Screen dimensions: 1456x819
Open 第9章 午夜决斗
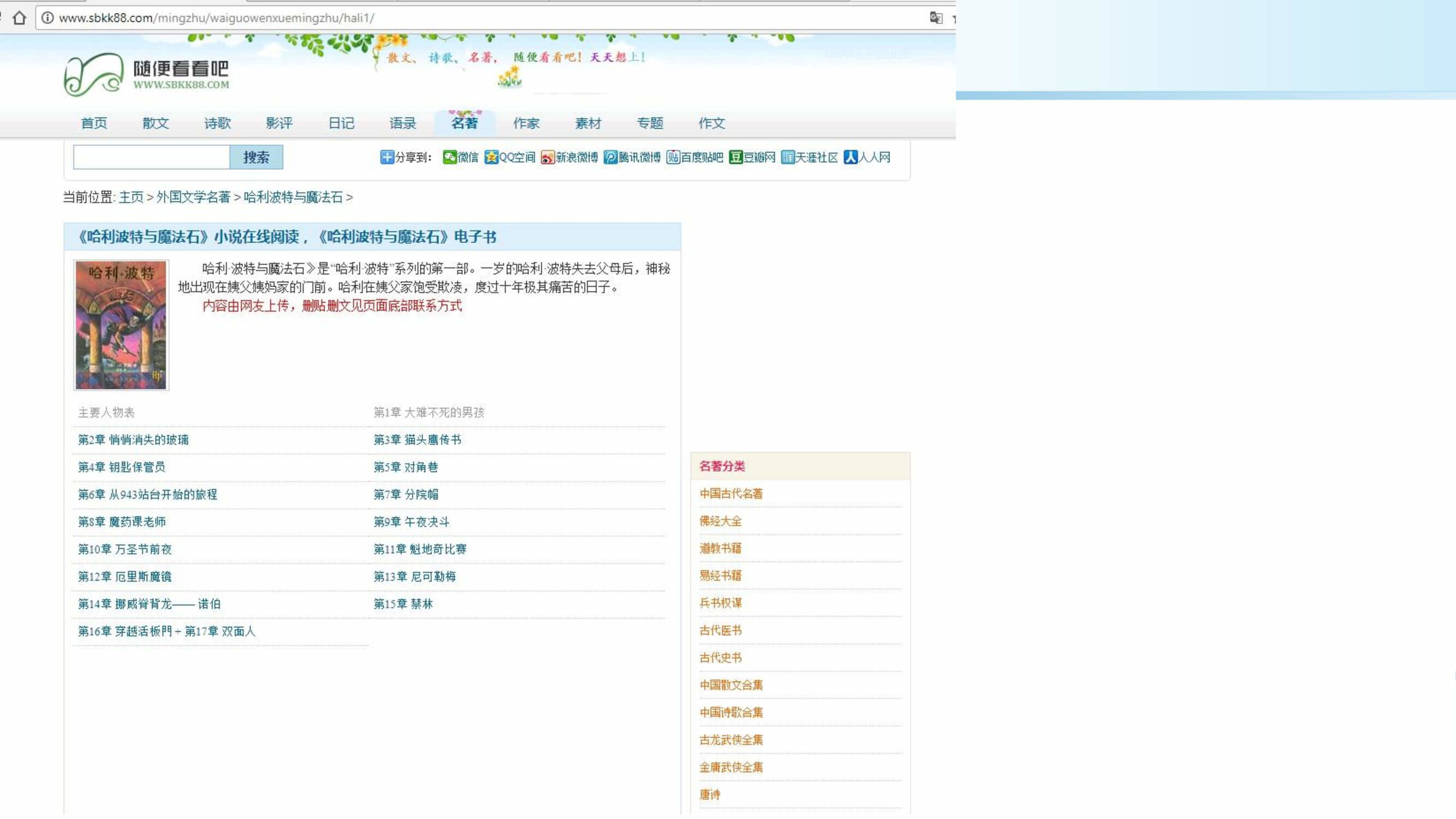pos(412,521)
